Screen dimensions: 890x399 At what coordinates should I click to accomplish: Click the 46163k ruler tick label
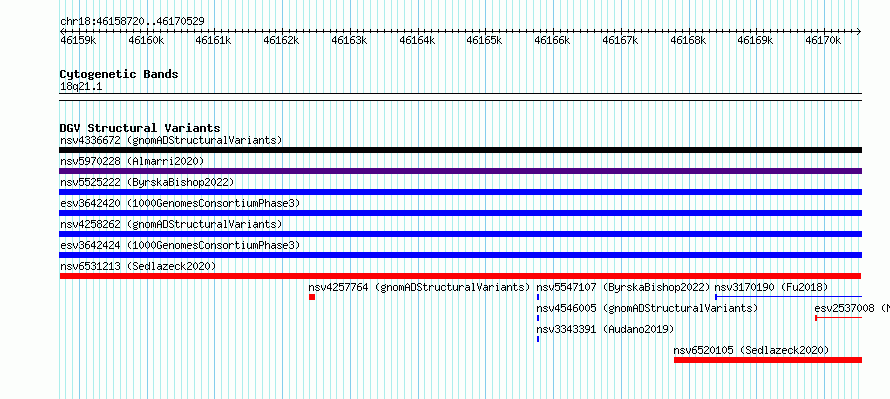tap(349, 40)
